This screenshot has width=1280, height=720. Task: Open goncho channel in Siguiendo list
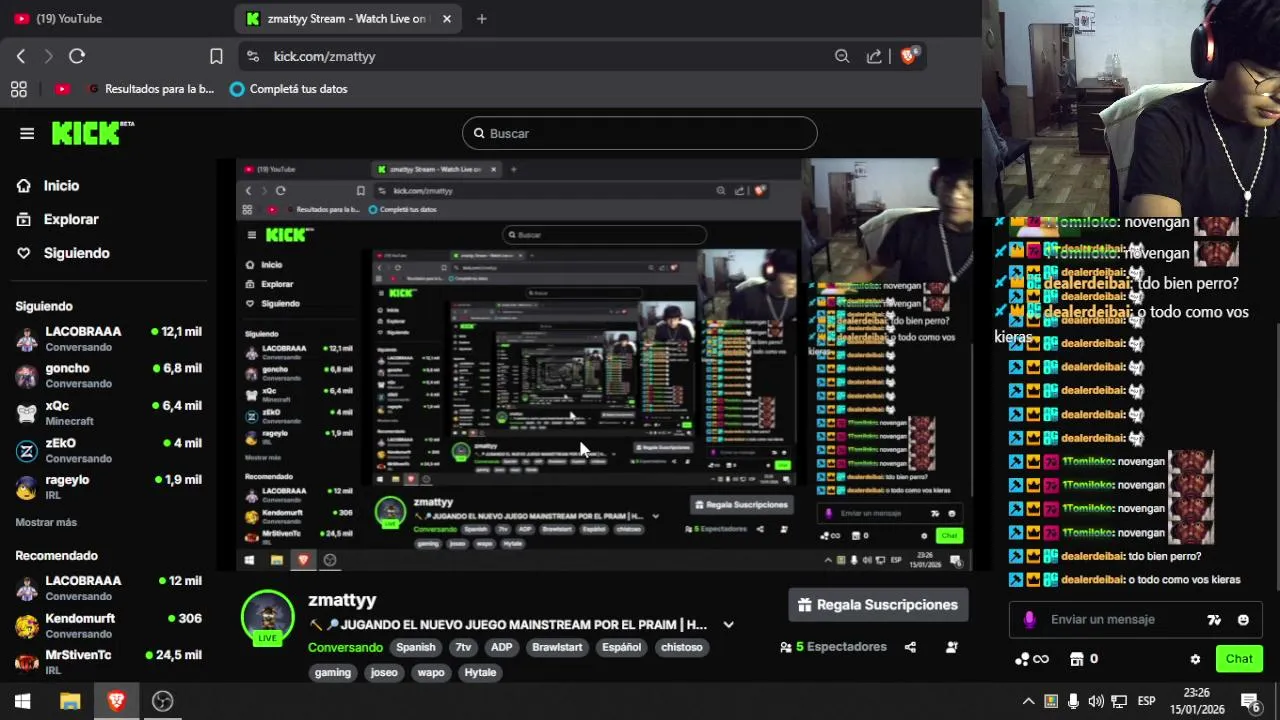[x=108, y=375]
